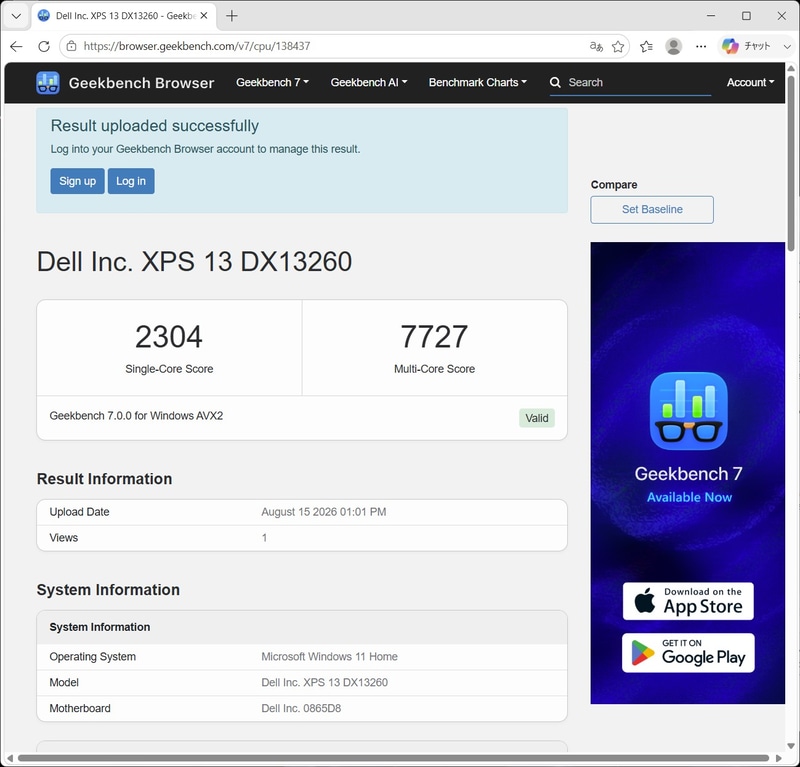
Task: Click the 7727 multi-core score
Action: (434, 337)
